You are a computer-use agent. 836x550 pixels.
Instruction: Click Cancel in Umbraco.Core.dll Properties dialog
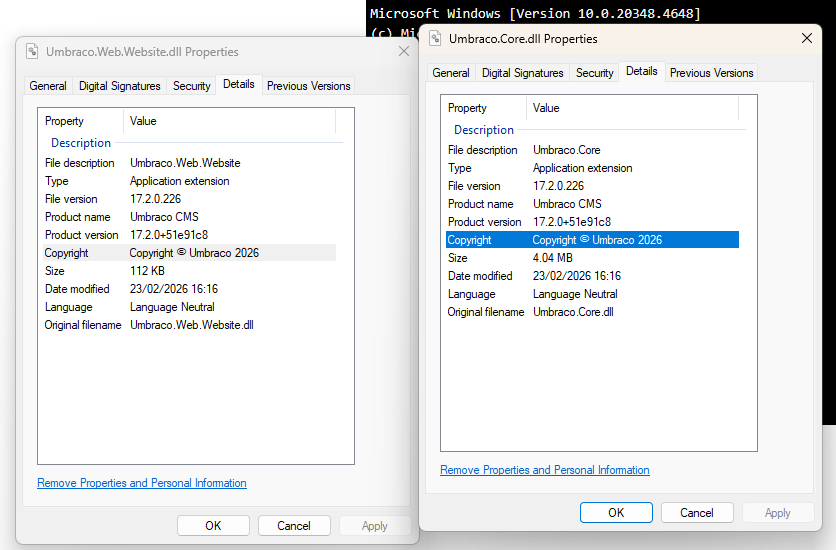point(697,512)
